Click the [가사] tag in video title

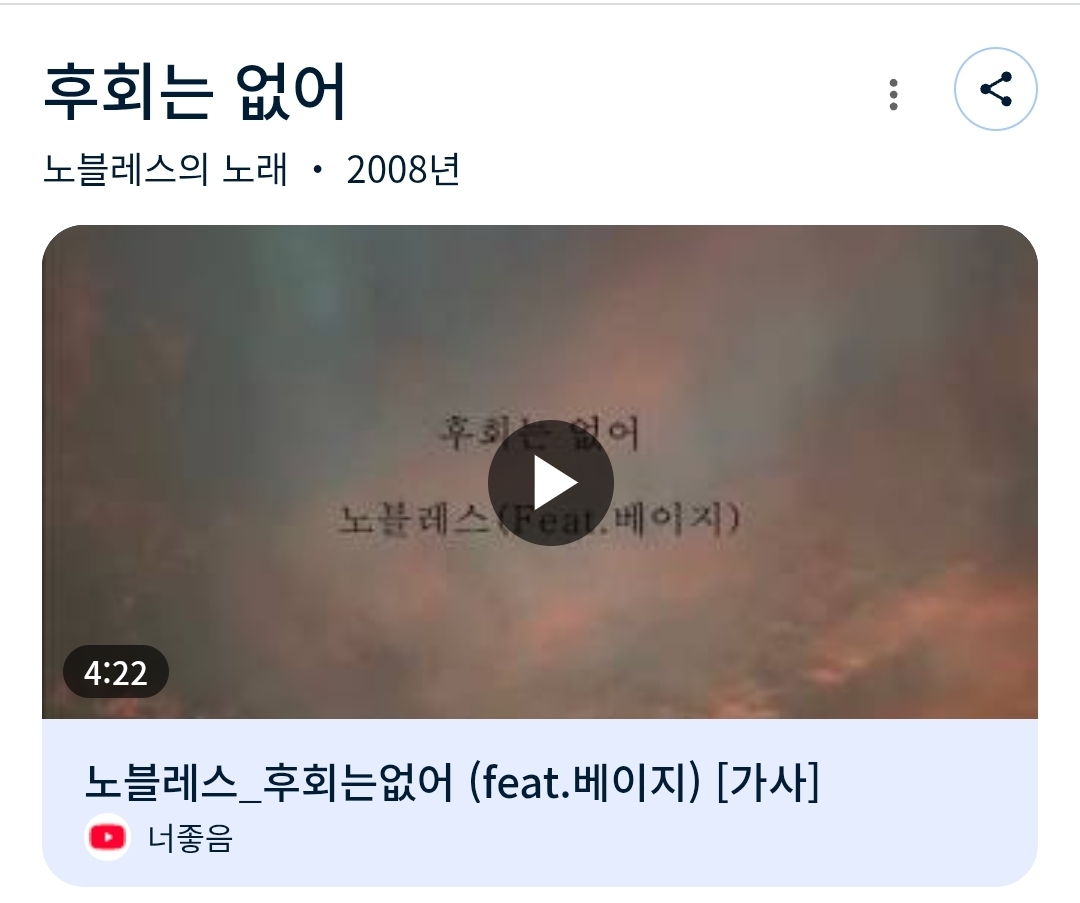pyautogui.click(x=768, y=782)
